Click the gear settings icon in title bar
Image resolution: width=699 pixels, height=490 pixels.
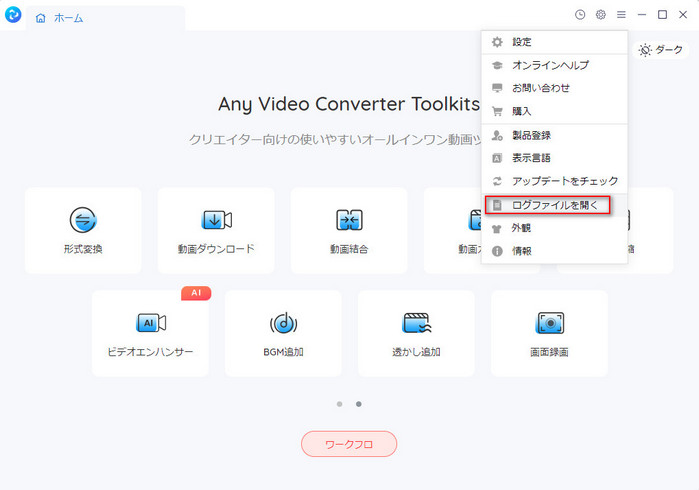tap(600, 15)
